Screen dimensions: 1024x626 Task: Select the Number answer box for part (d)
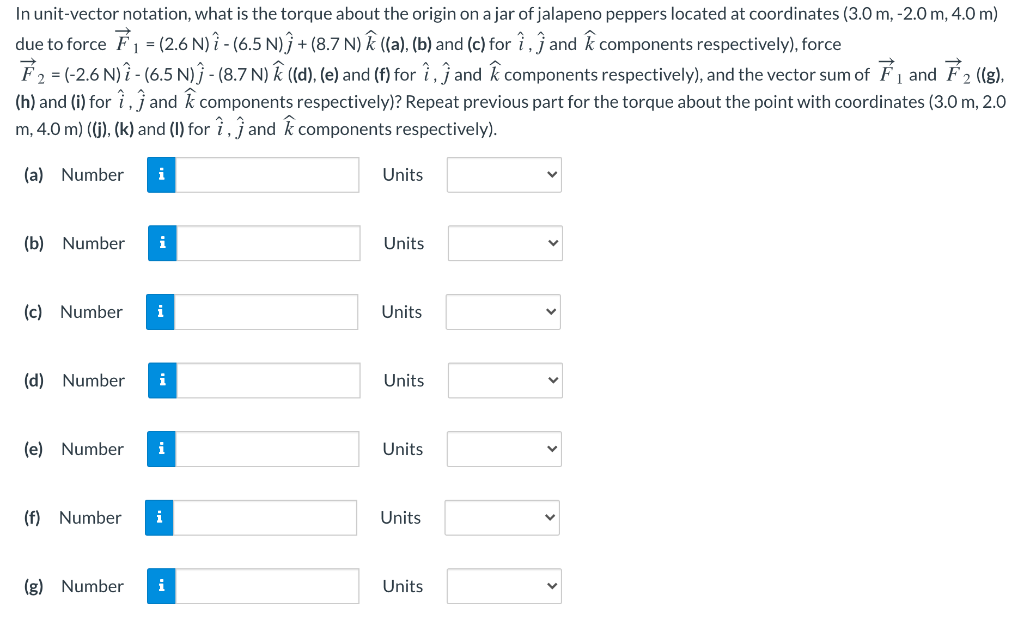268,381
